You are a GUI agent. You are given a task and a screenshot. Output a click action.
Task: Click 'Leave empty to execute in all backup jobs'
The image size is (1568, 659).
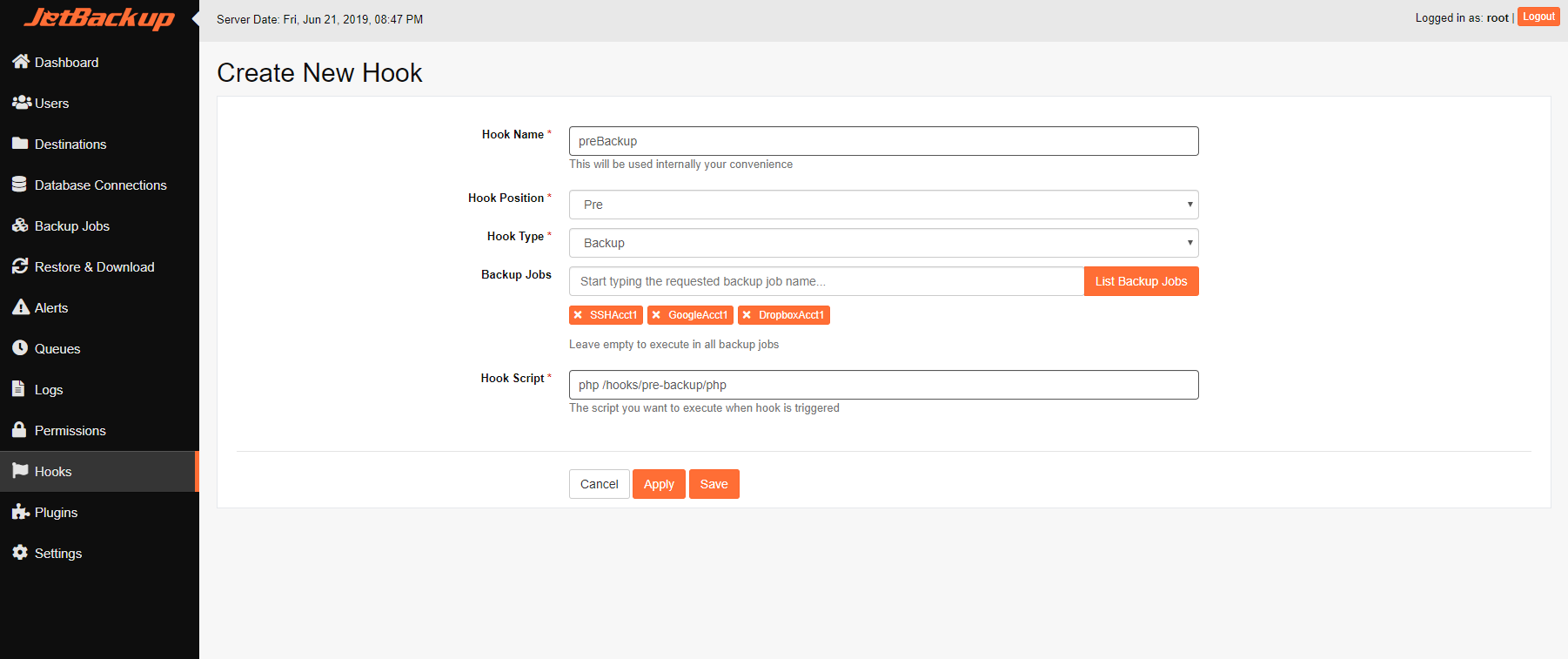[673, 345]
